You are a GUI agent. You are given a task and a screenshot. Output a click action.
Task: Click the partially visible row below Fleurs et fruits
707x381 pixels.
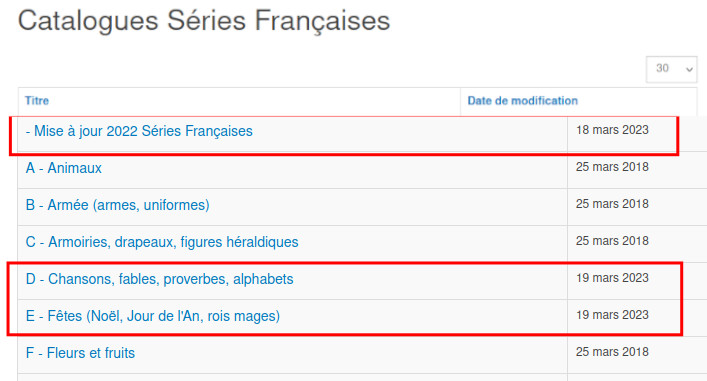[x=362, y=377]
